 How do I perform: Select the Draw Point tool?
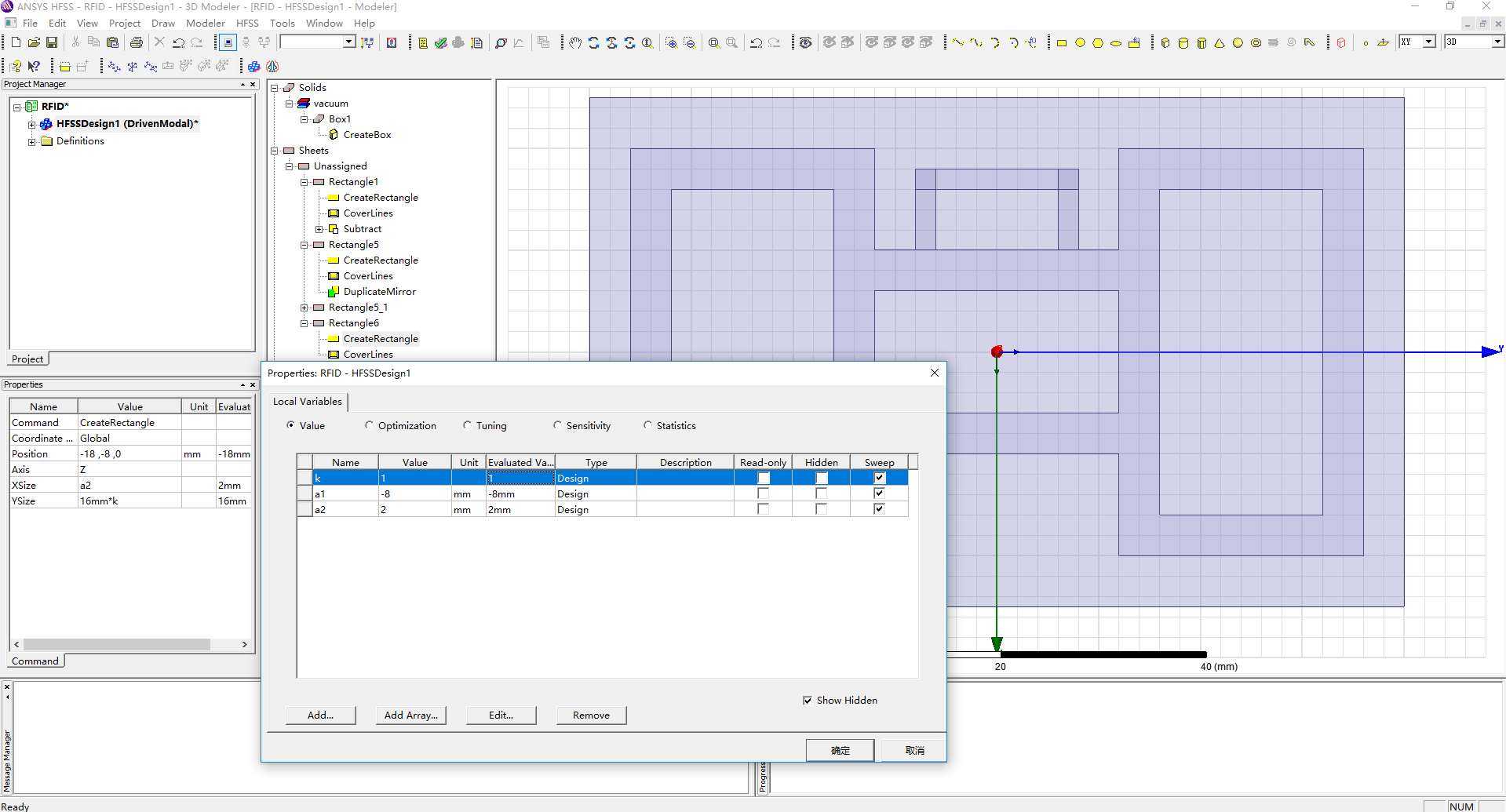pyautogui.click(x=1366, y=42)
